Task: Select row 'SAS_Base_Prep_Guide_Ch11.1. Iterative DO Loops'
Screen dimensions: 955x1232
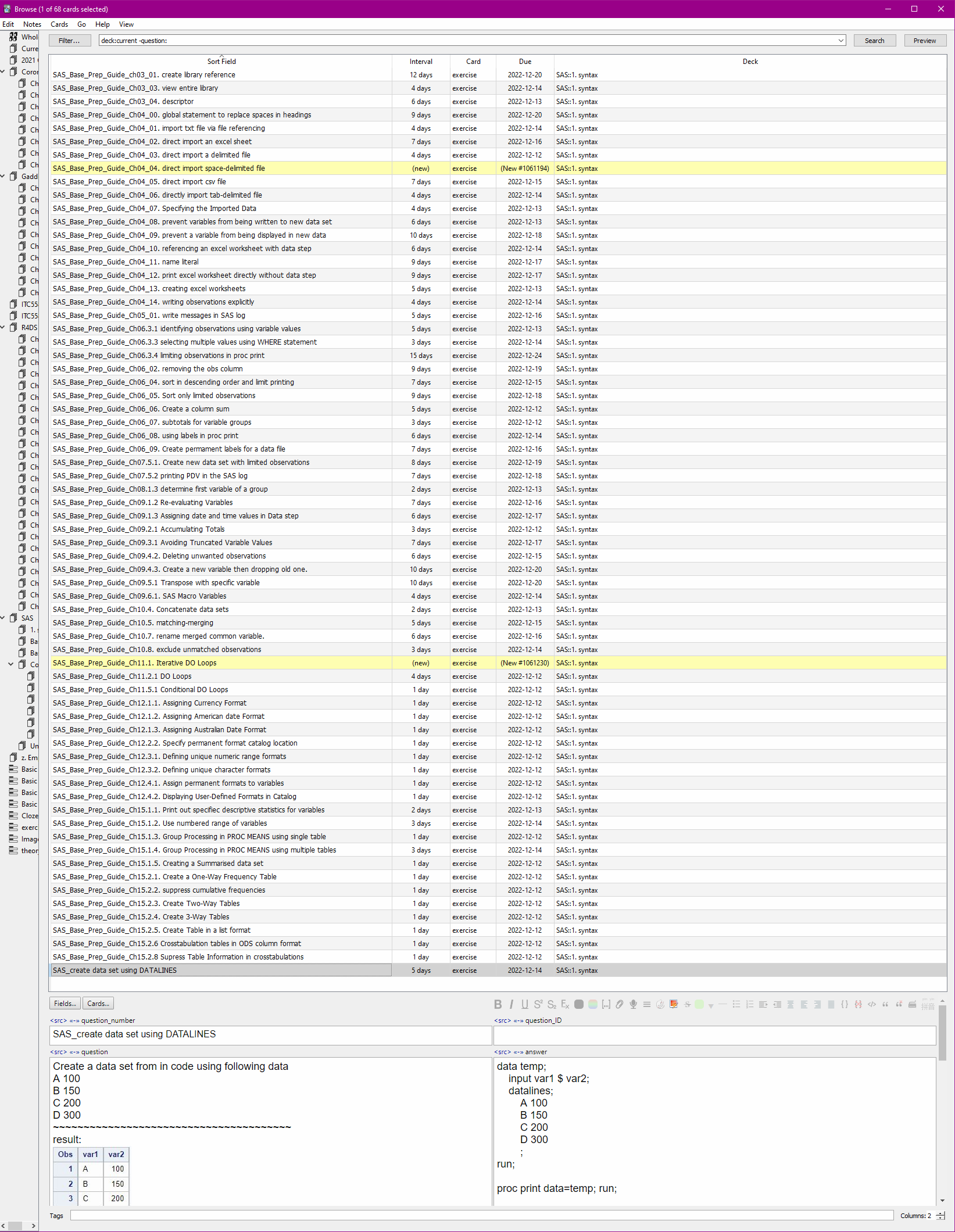Action: (x=499, y=663)
